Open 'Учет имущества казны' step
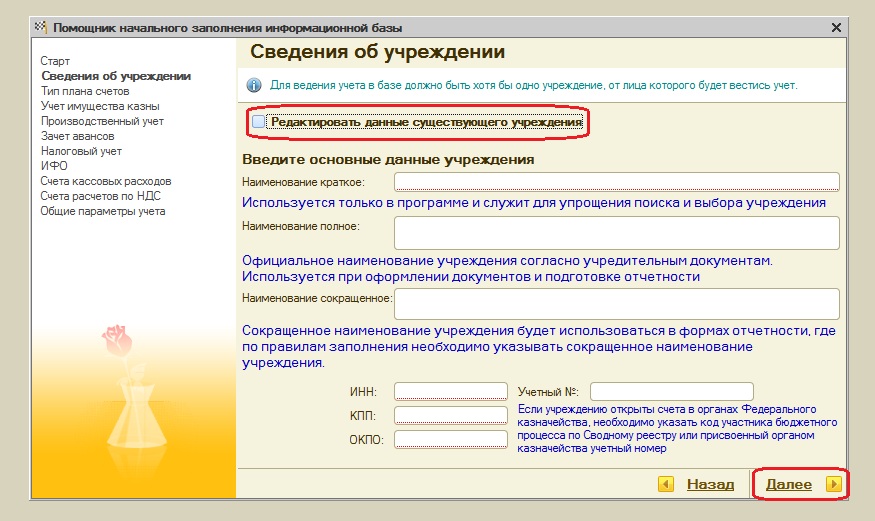 (100, 106)
